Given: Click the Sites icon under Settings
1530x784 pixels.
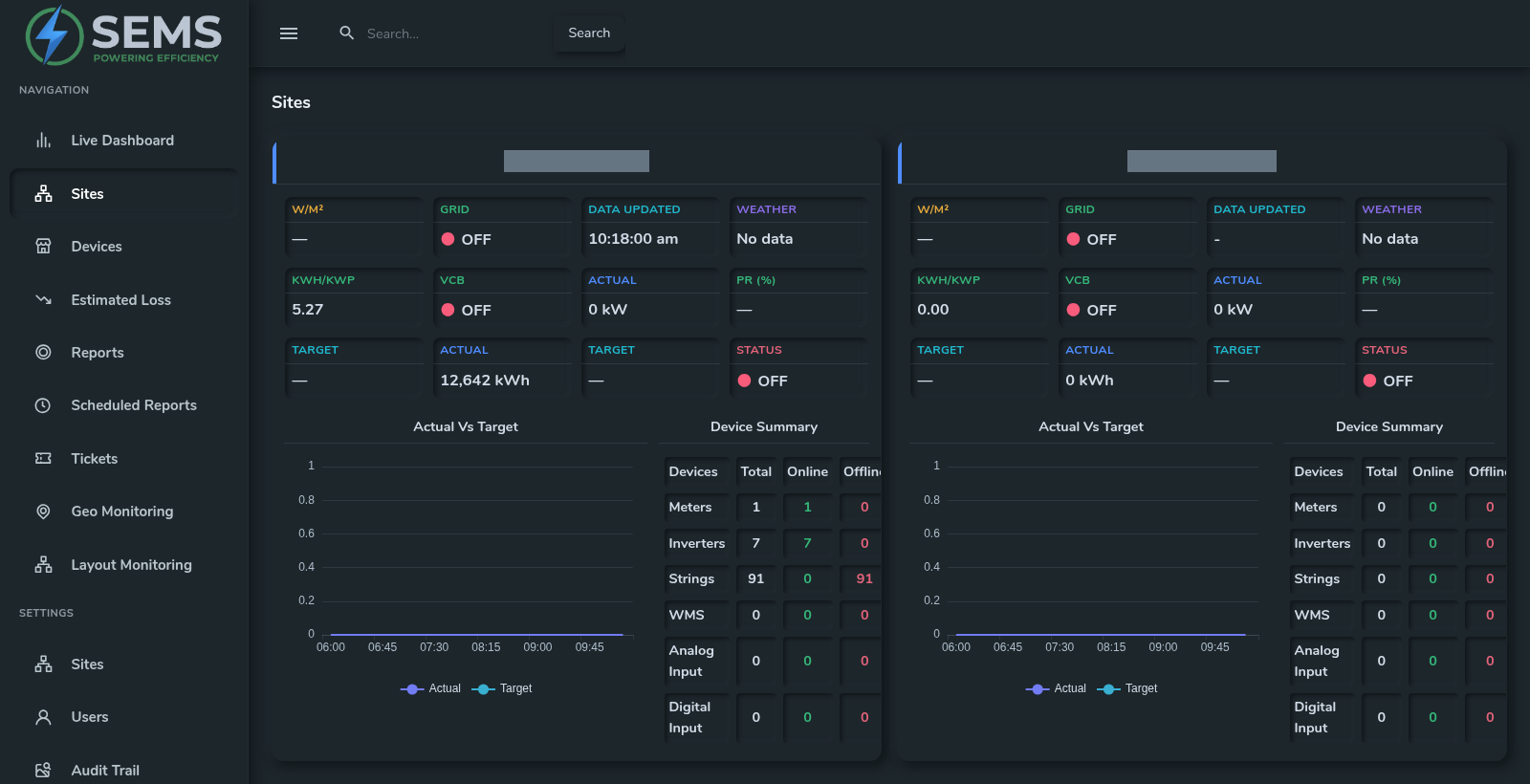Looking at the screenshot, I should (43, 664).
